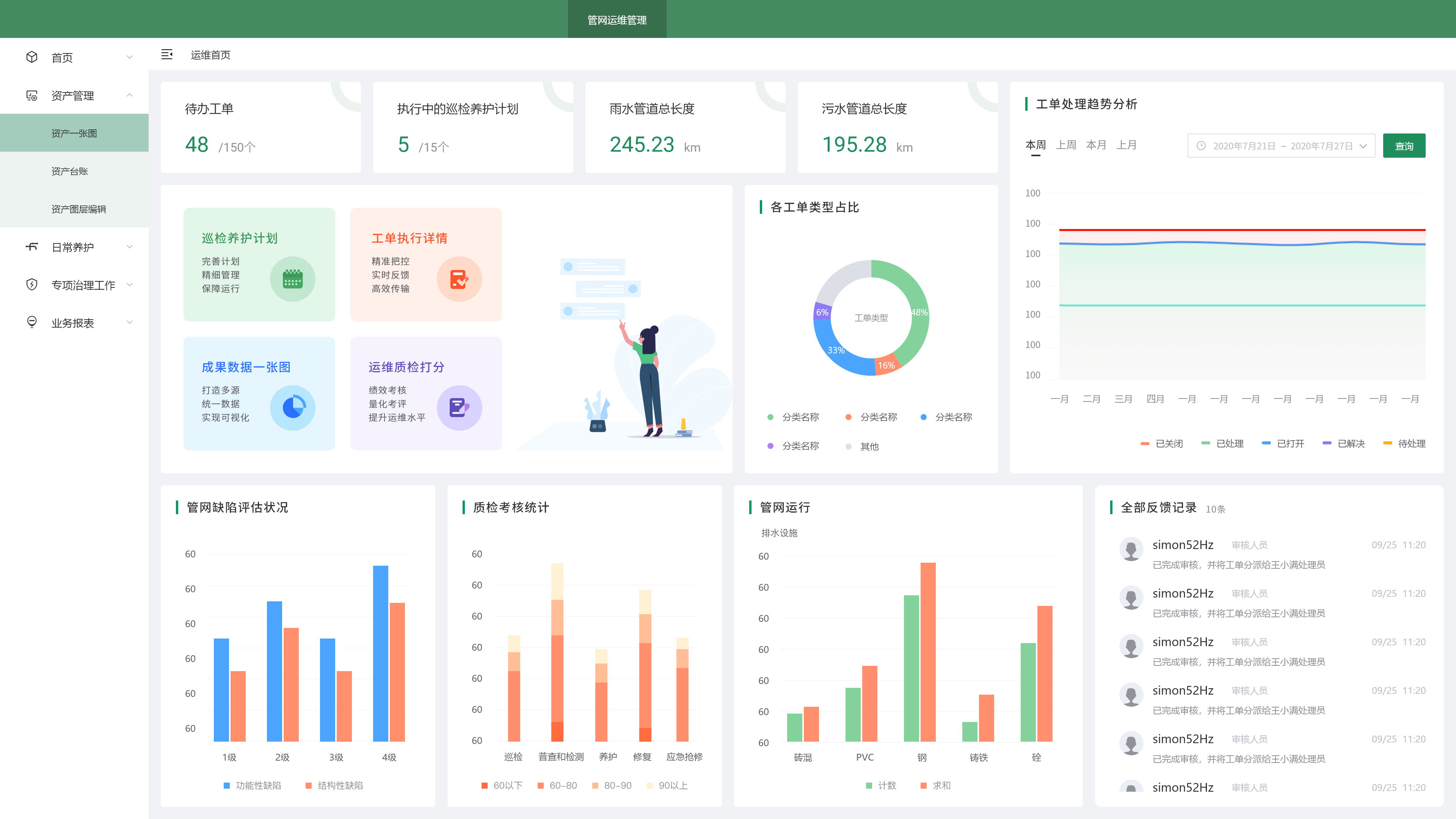Screen dimensions: 1456x819
Task: Click the shield icon beside 专项治理工作
Action: pyautogui.click(x=31, y=285)
